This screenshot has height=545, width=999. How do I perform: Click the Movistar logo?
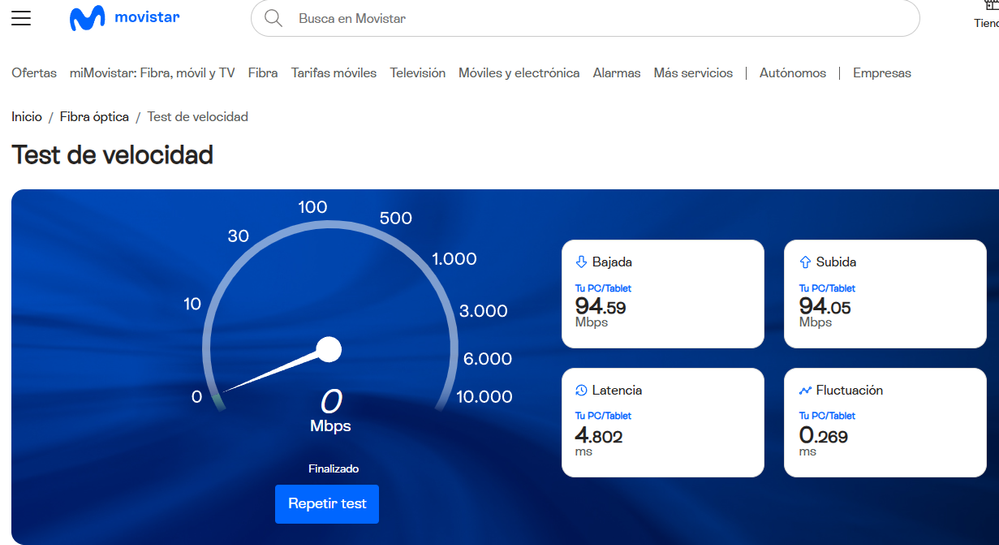pyautogui.click(x=124, y=18)
